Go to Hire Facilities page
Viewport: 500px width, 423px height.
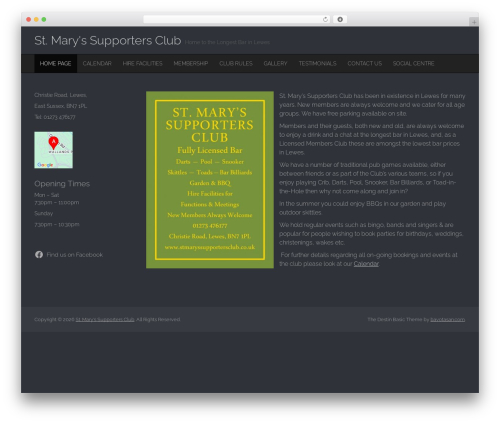point(142,63)
